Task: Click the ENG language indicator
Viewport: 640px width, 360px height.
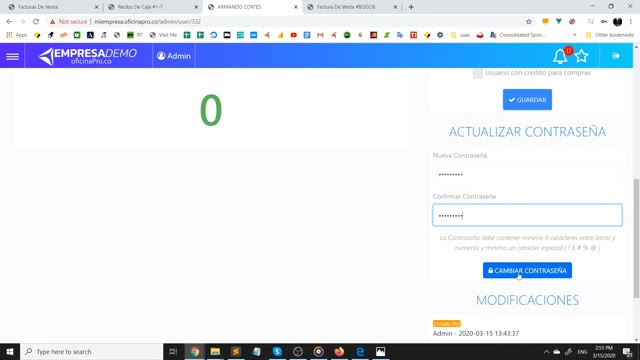Action: [582, 351]
